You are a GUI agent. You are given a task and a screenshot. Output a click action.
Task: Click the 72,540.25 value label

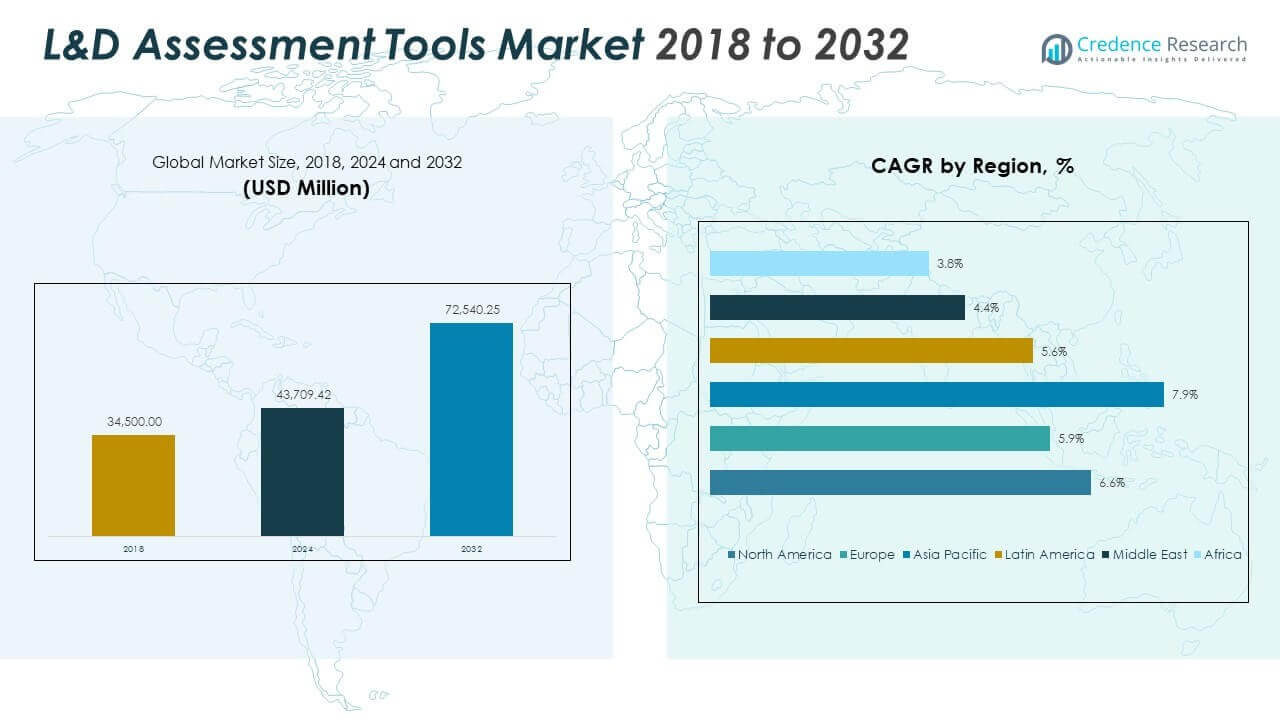tap(471, 311)
